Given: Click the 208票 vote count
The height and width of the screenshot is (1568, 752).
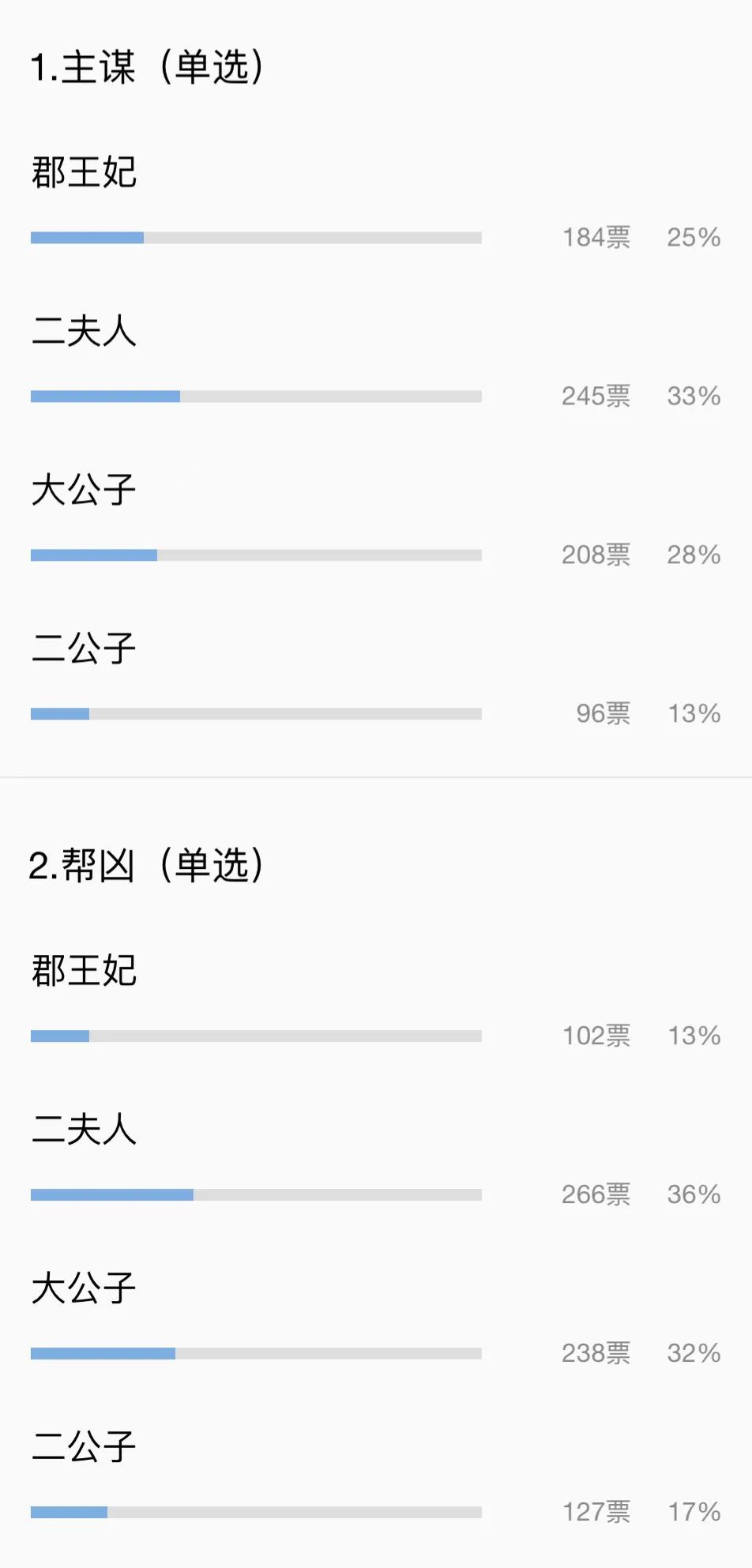Looking at the screenshot, I should (x=596, y=555).
